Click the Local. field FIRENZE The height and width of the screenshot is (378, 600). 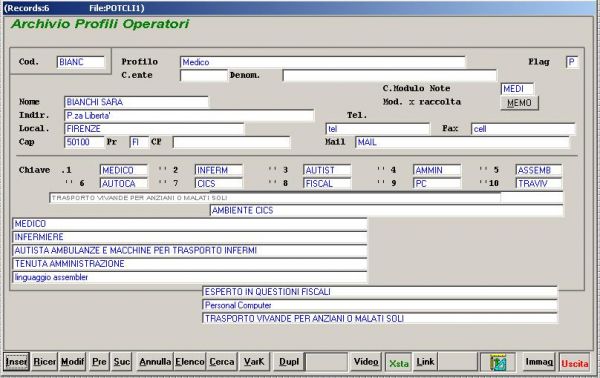pos(154,129)
